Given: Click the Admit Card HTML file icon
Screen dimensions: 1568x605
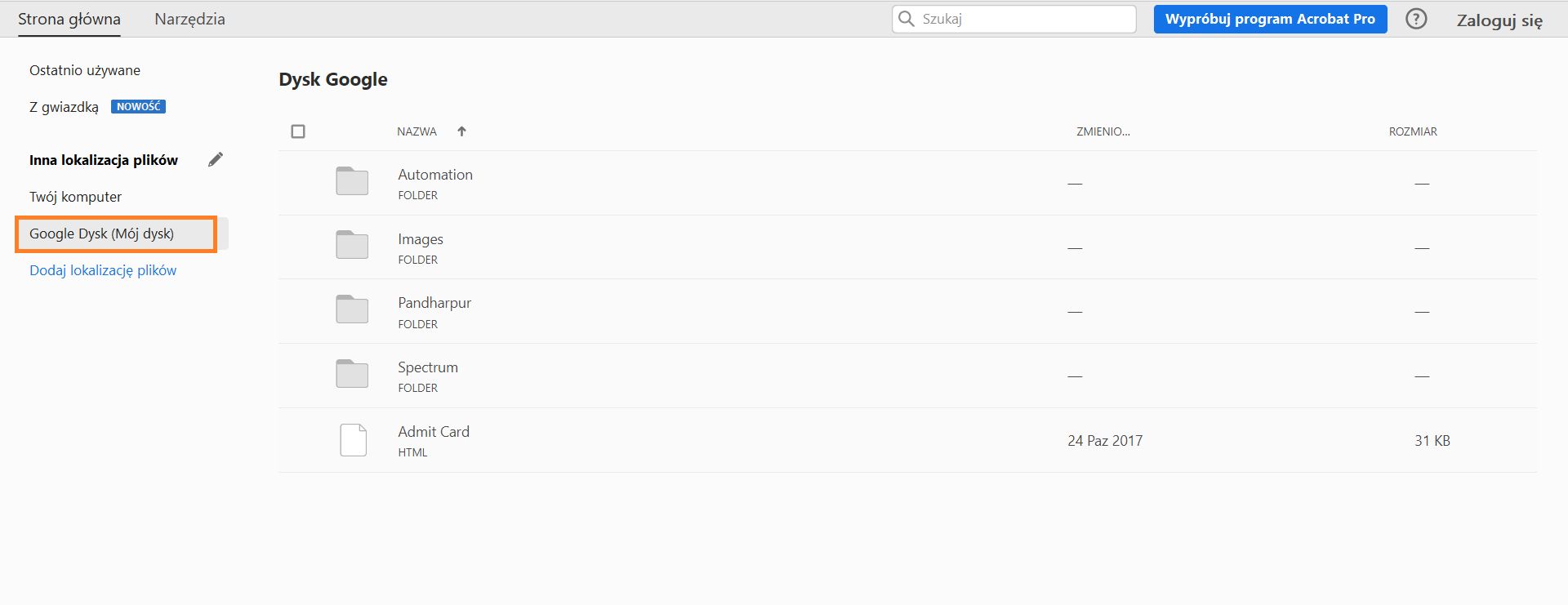Looking at the screenshot, I should point(352,440).
